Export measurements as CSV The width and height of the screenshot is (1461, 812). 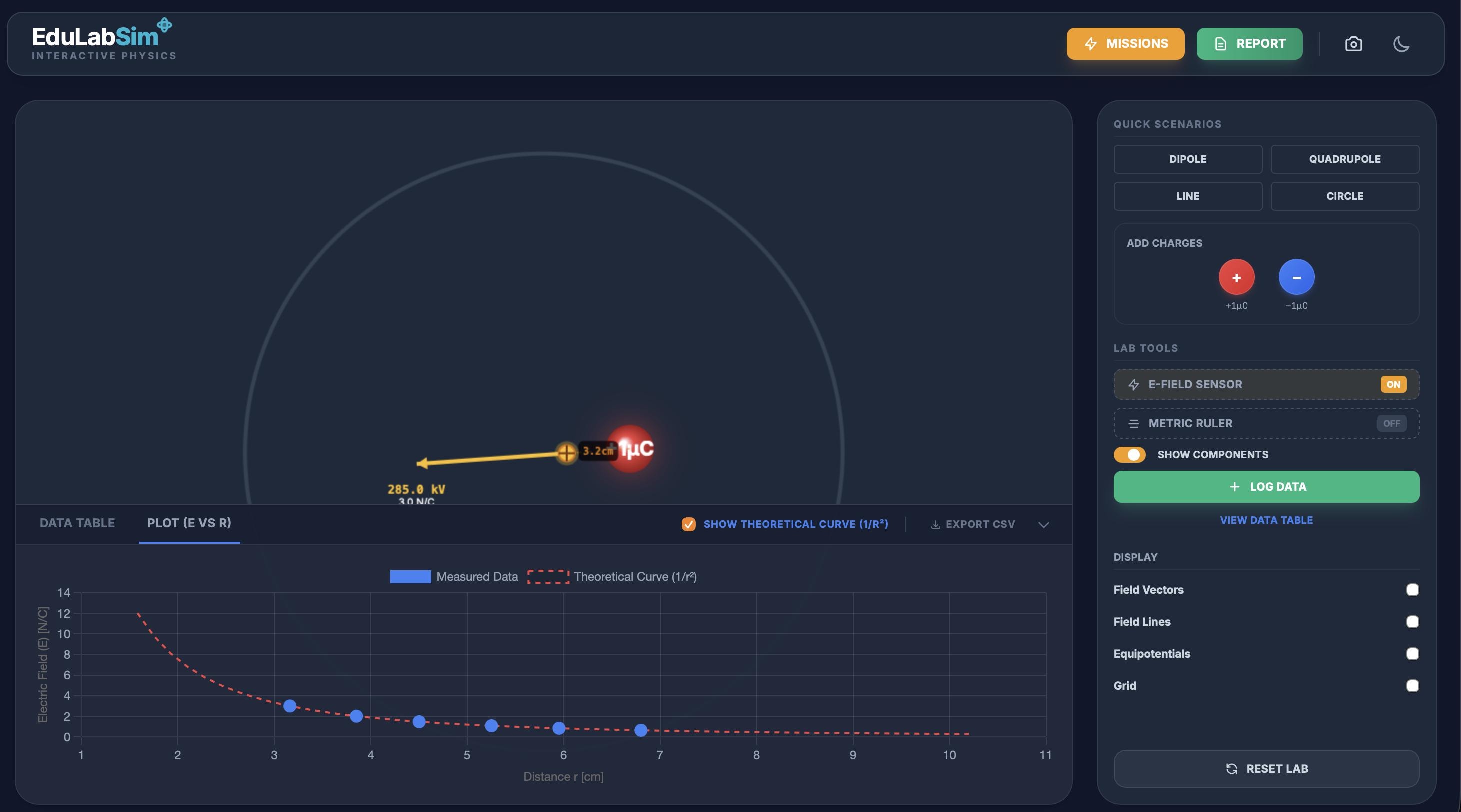point(973,524)
